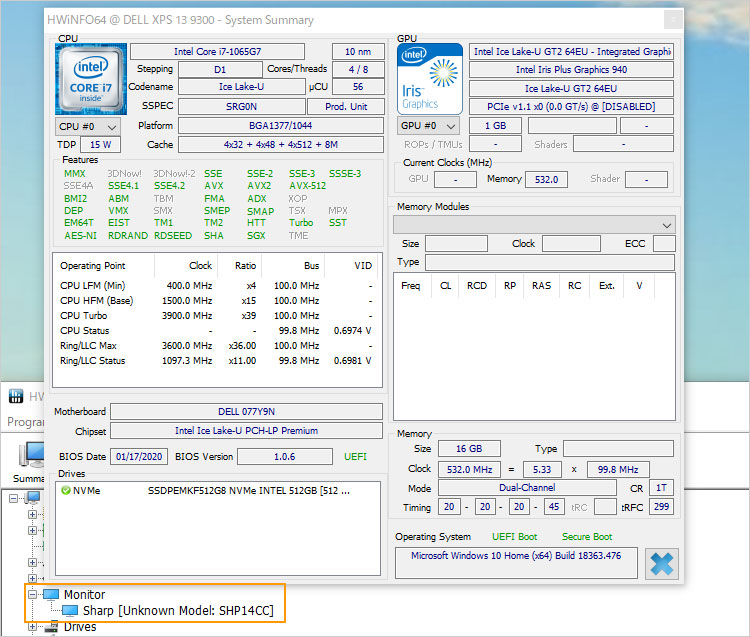The image size is (750, 637).
Task: Select the CPU Turbo operating point row
Action: tap(216, 316)
